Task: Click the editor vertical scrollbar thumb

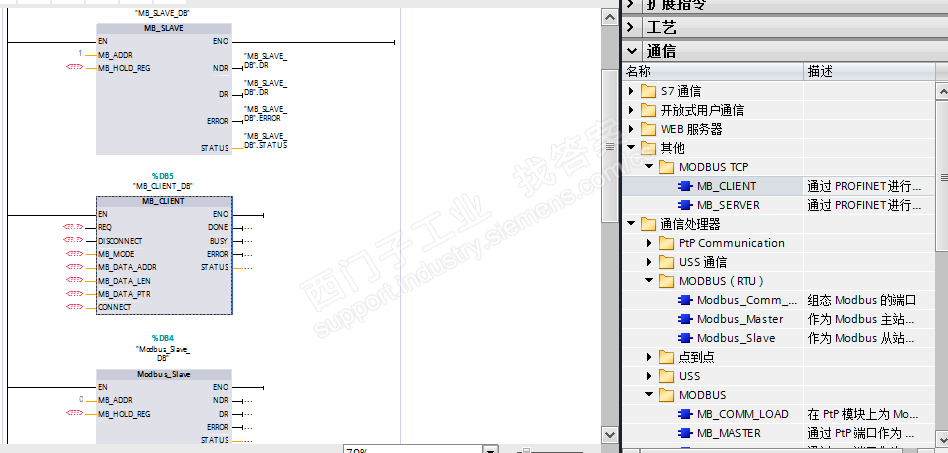Action: (x=610, y=146)
